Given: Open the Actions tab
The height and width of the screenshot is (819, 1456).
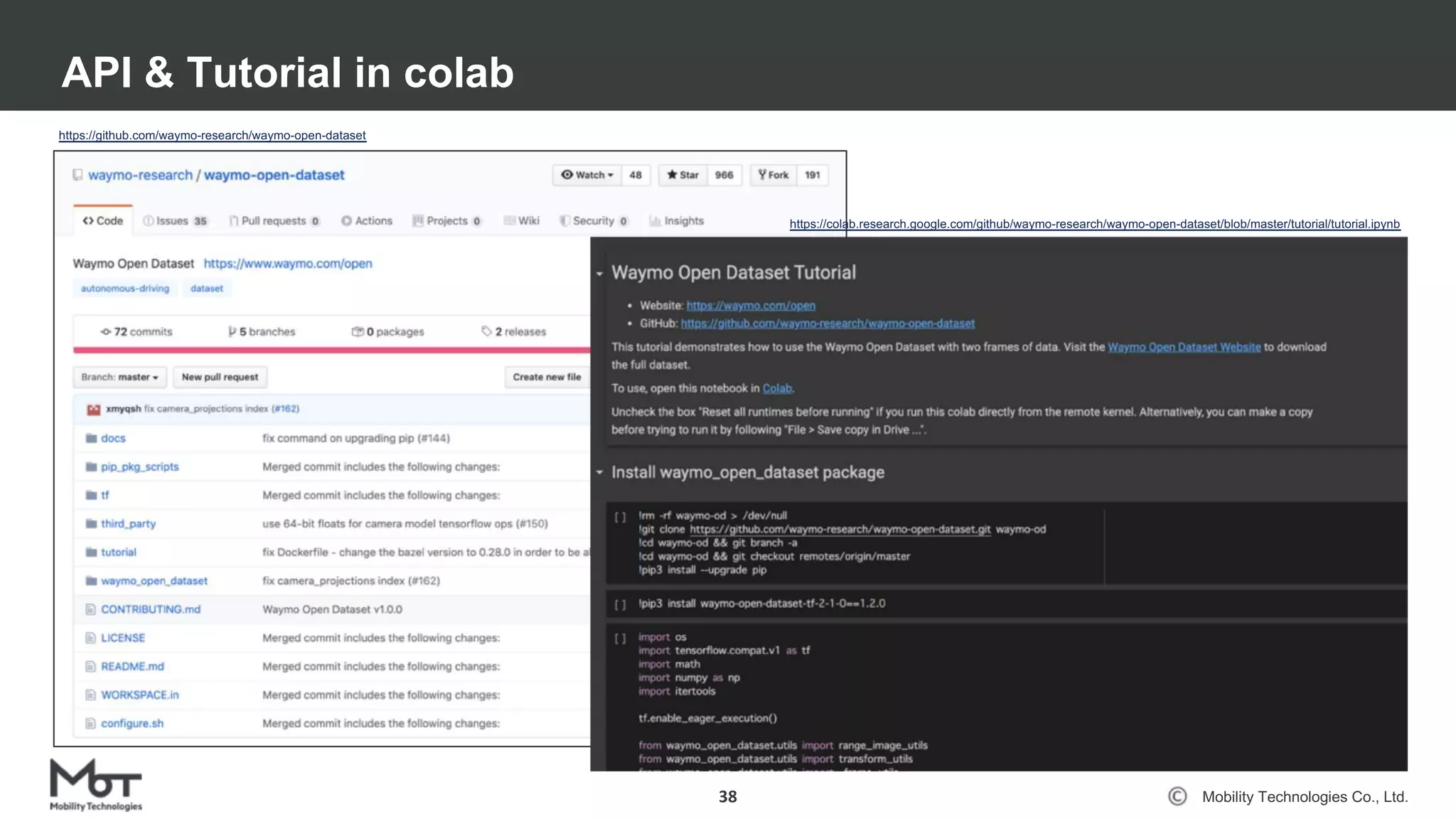Looking at the screenshot, I should tap(367, 221).
